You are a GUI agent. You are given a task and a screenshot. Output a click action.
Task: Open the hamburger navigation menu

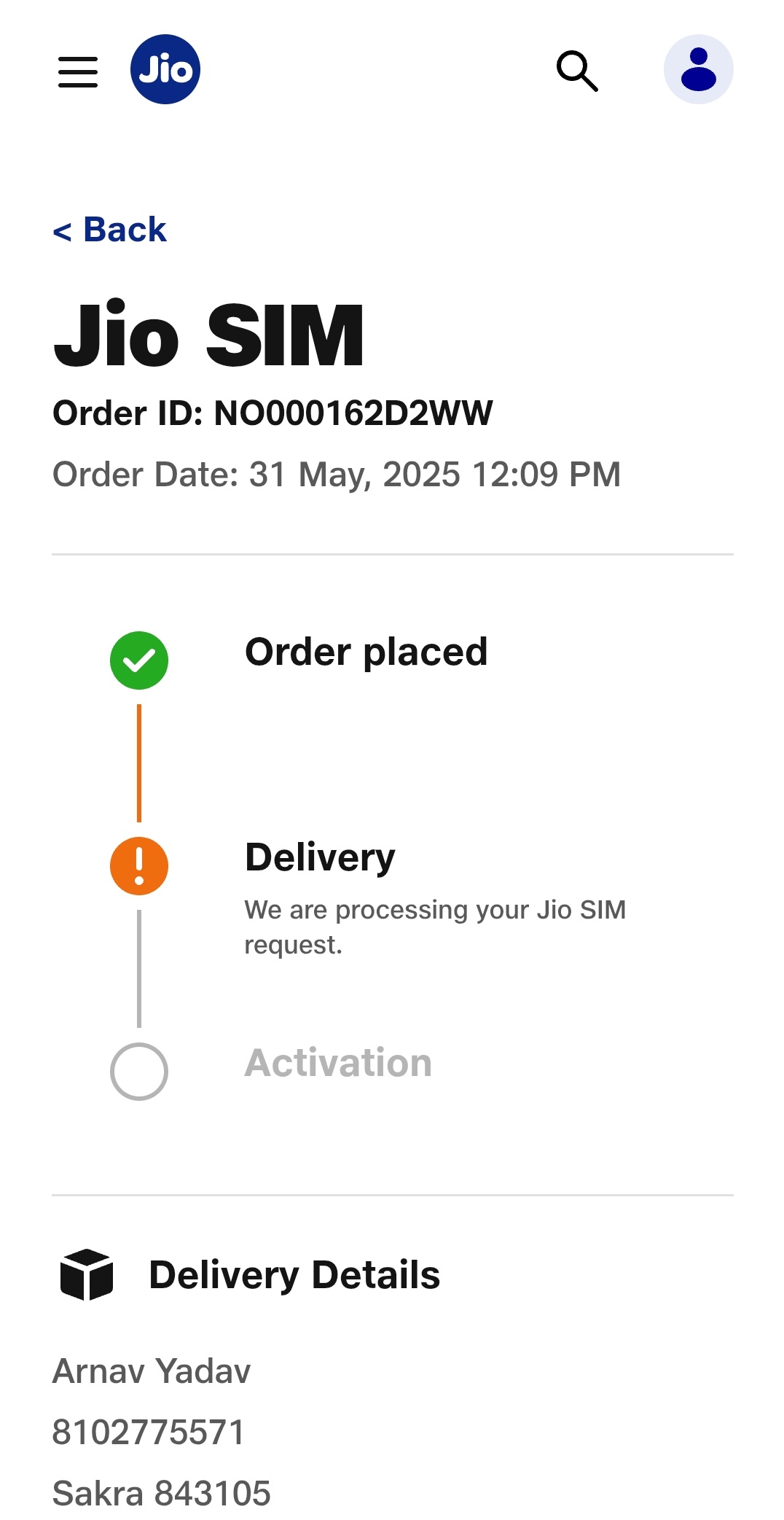[x=78, y=72]
